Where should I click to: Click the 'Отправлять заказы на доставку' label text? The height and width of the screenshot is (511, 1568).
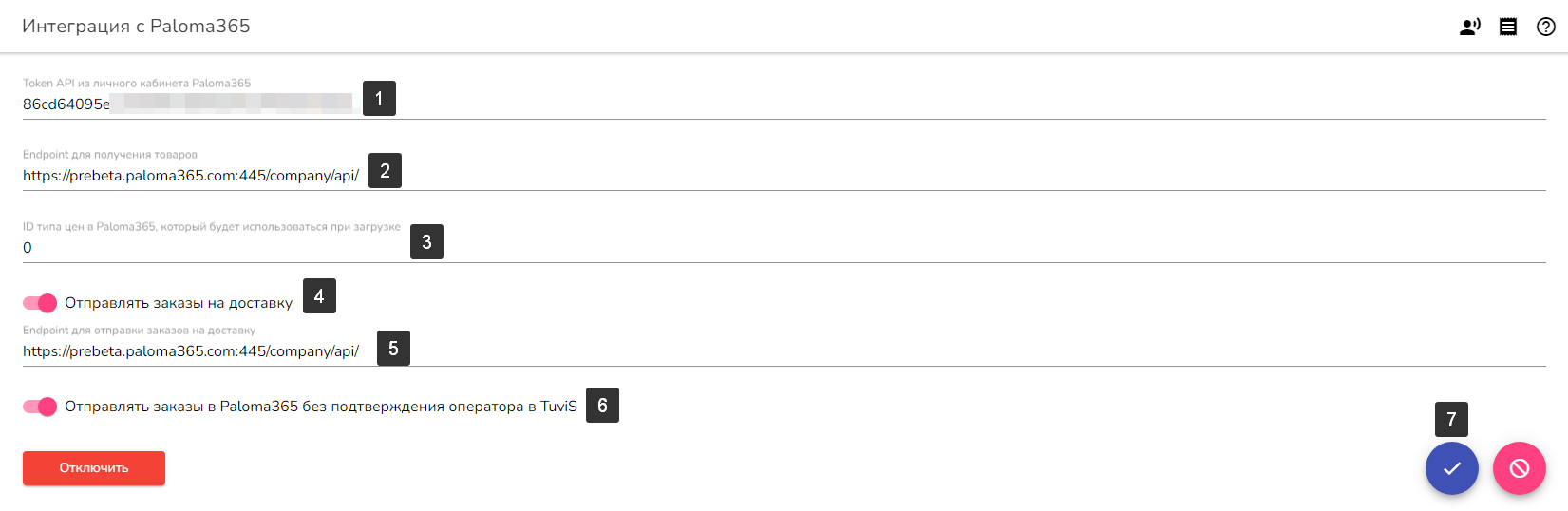pyautogui.click(x=179, y=303)
